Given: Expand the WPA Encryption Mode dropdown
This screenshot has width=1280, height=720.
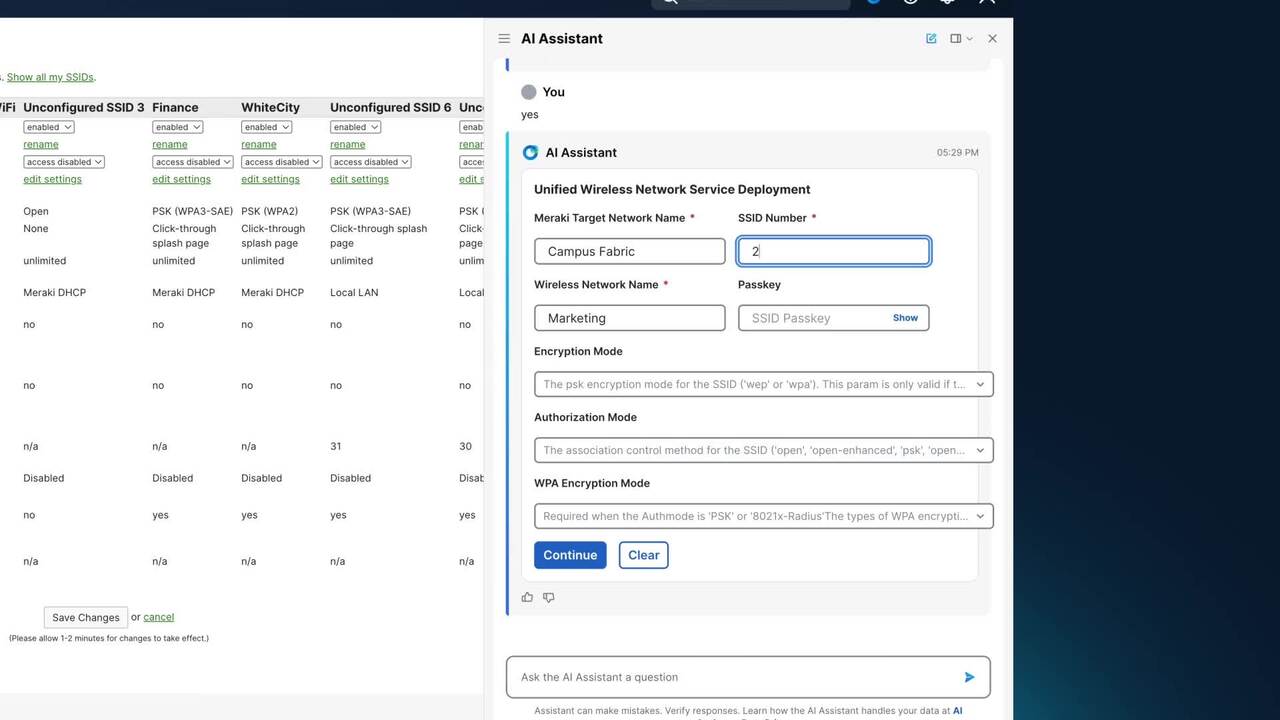Looking at the screenshot, I should click(764, 516).
